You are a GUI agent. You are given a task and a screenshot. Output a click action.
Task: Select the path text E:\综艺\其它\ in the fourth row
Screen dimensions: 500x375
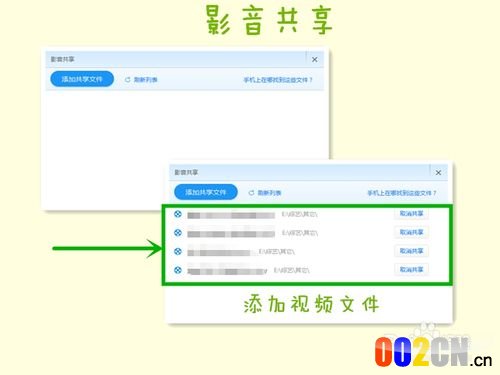292,270
